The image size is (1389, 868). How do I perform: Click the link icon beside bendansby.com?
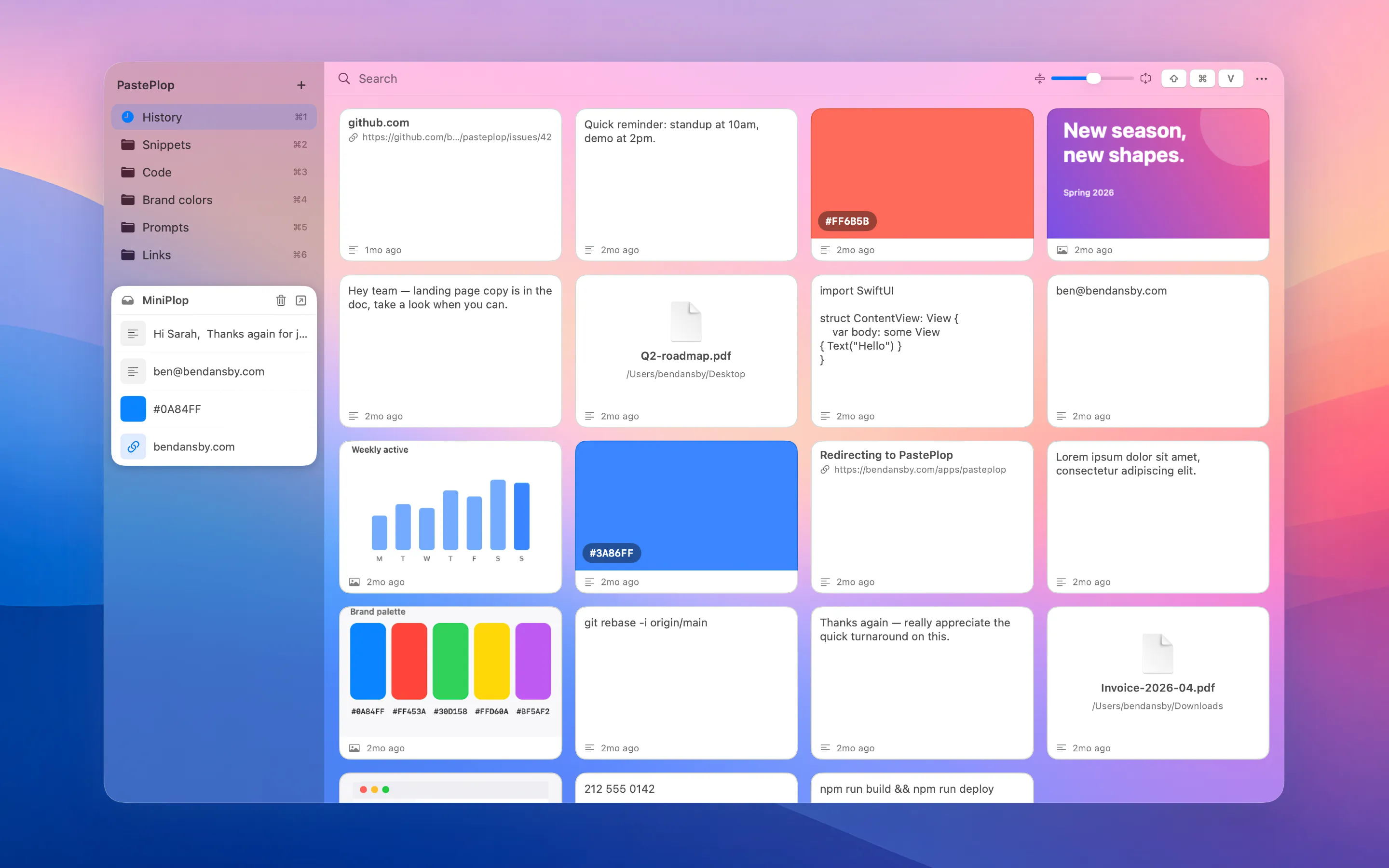coord(133,447)
